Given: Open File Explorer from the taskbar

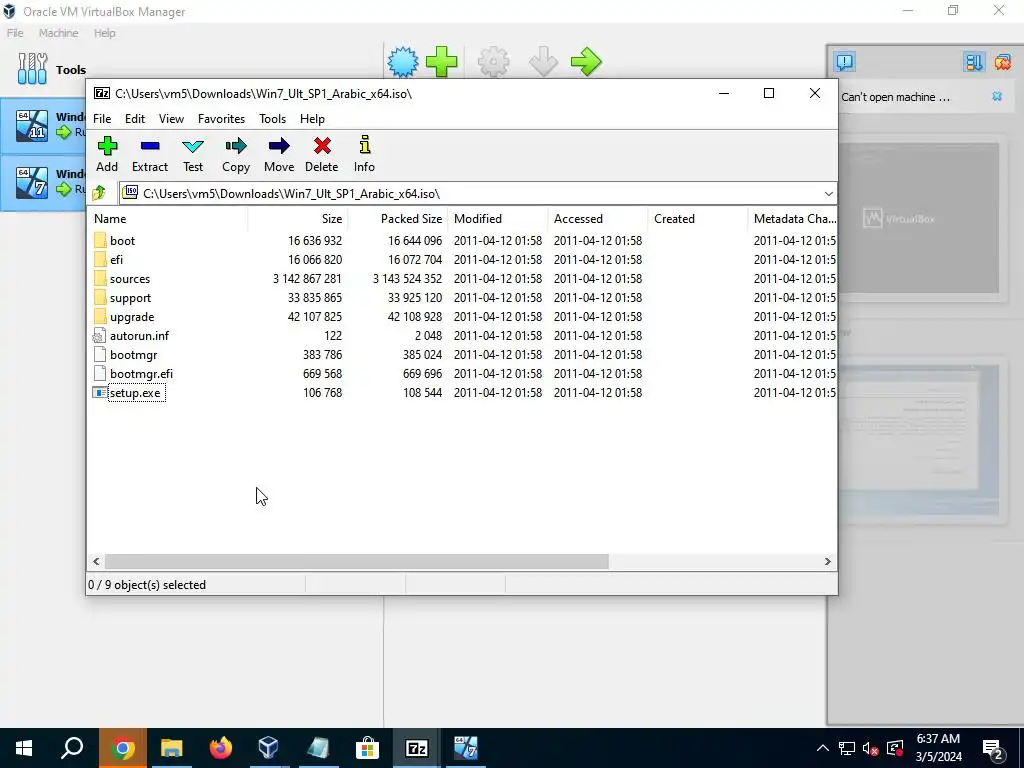Looking at the screenshot, I should (171, 748).
